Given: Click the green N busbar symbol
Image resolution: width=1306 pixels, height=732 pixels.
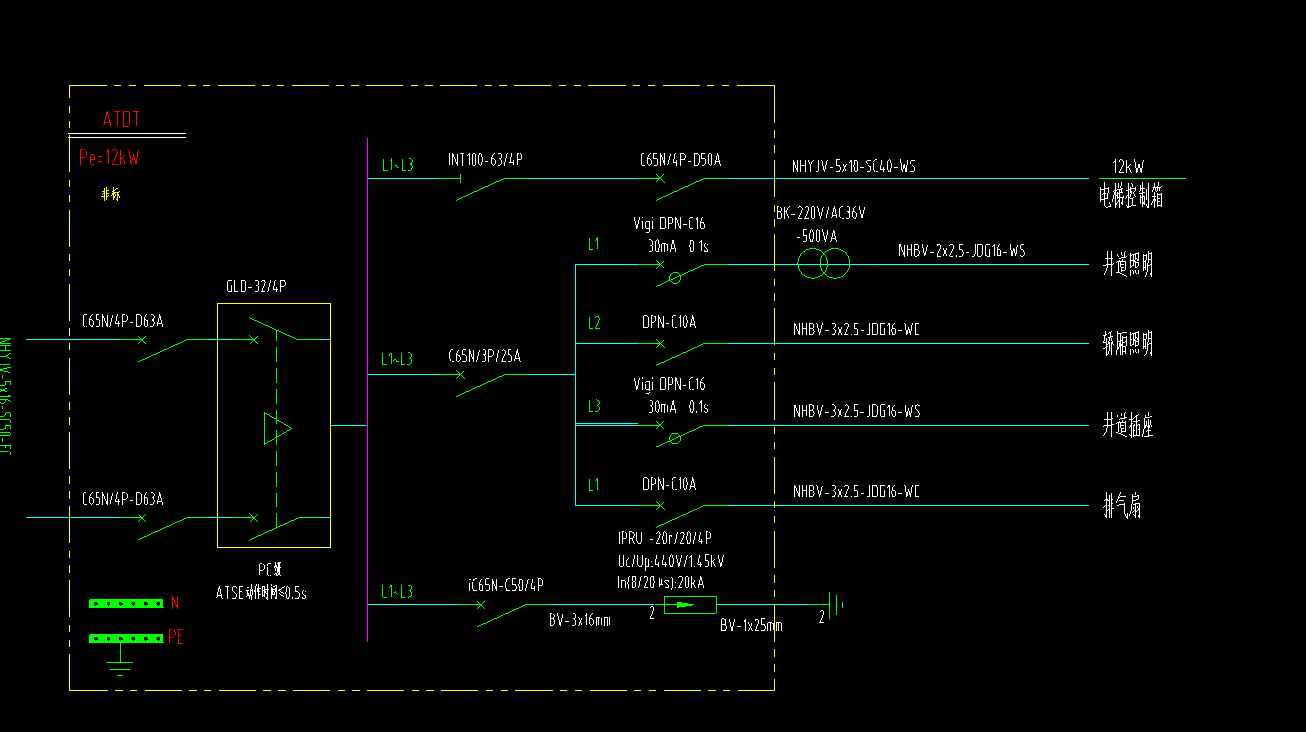Looking at the screenshot, I should point(126,603).
